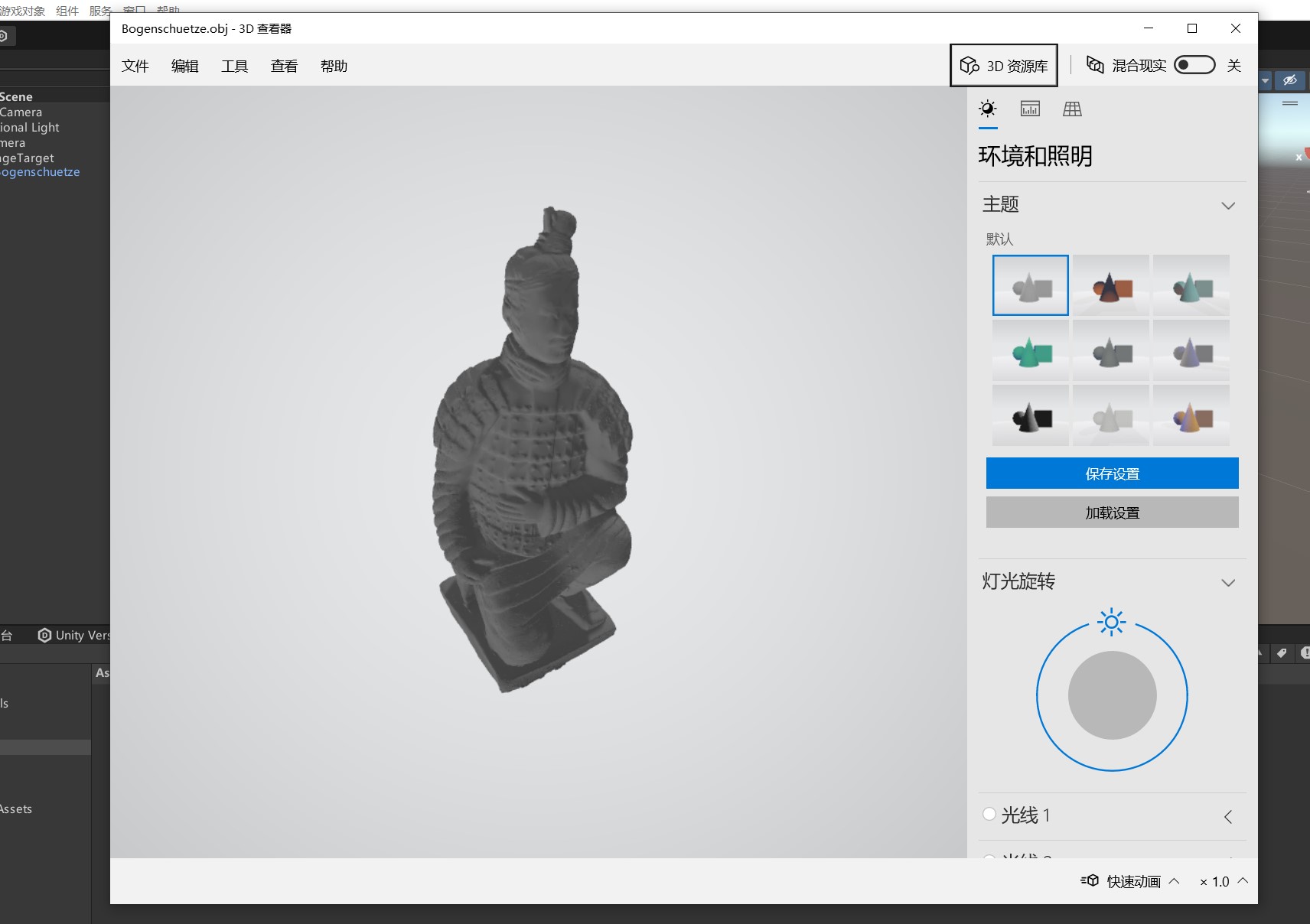Maximize the 3D viewer window
This screenshot has width=1310, height=924.
[x=1192, y=28]
